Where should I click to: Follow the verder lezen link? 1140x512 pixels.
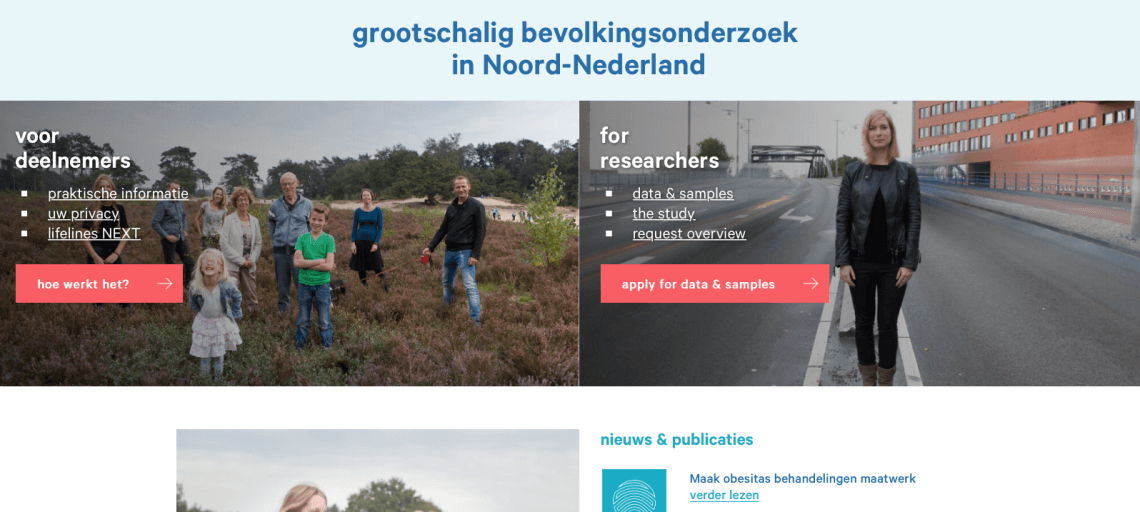pos(724,495)
